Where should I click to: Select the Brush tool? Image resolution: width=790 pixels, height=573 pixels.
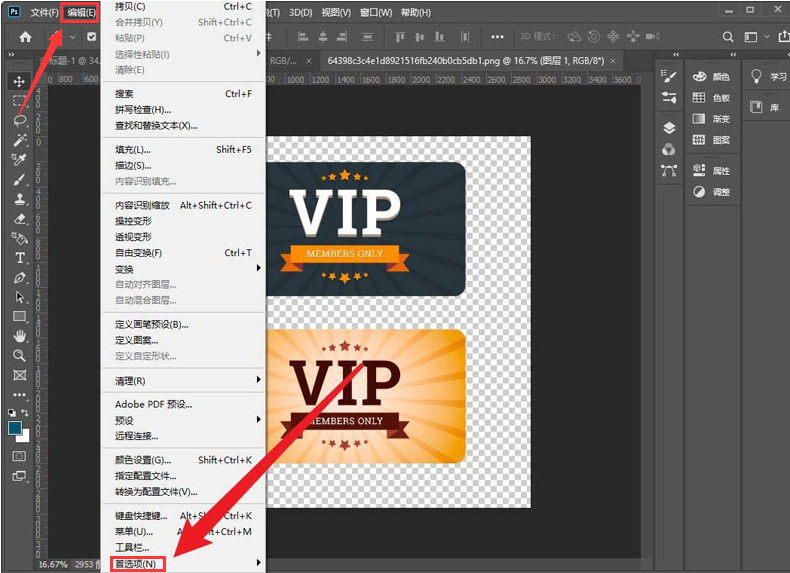pyautogui.click(x=19, y=179)
